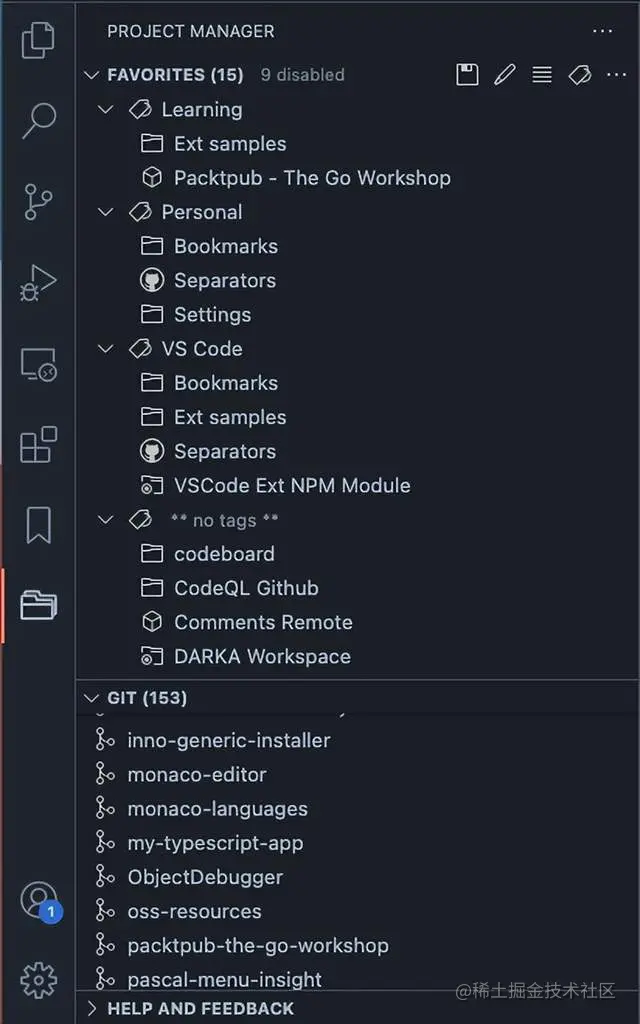This screenshot has width=640, height=1024.
Task: Click the filter by tags icon in Favorites header
Action: pos(579,74)
